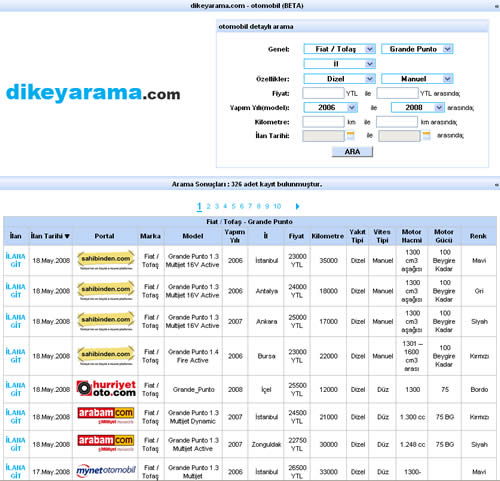Click the sahibinden.com logo in Ankara row
The height and width of the screenshot is (481, 500).
106,321
